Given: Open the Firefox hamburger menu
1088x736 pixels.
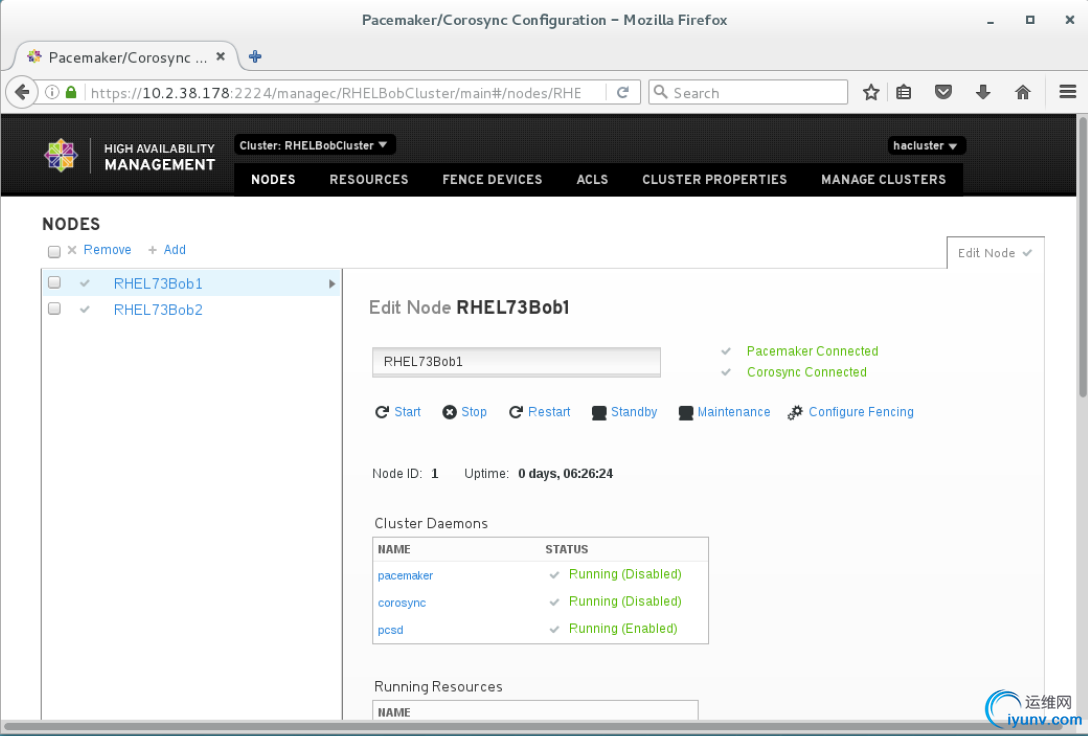Looking at the screenshot, I should click(1068, 92).
